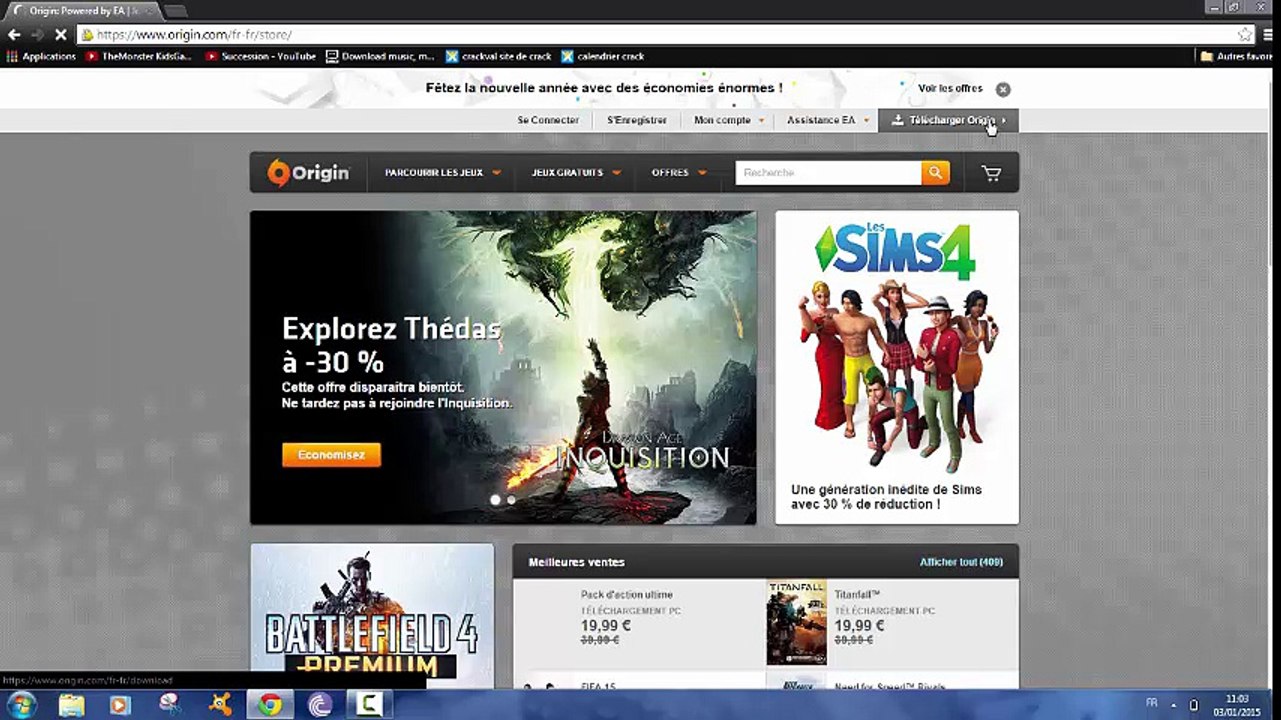Click the battery icon in the system tray
The image size is (1281, 720).
pos(1193,705)
